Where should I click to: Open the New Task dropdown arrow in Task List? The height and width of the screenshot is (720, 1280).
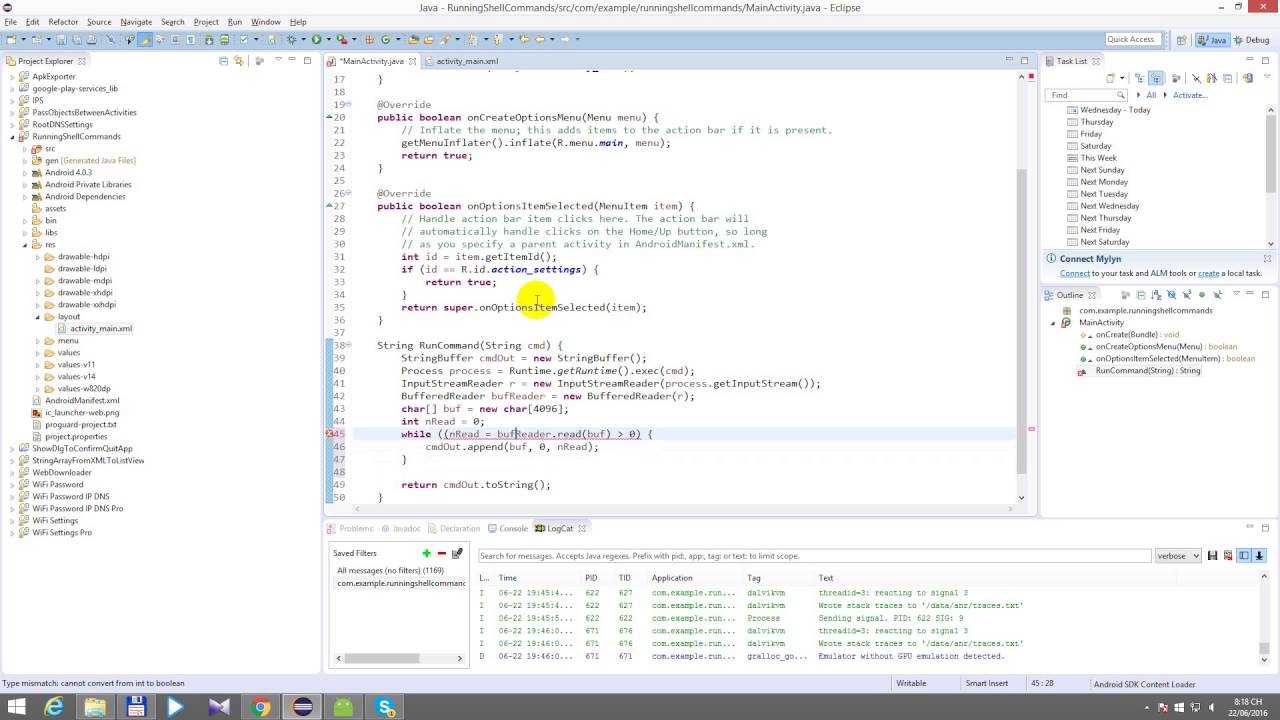pyautogui.click(x=1122, y=78)
